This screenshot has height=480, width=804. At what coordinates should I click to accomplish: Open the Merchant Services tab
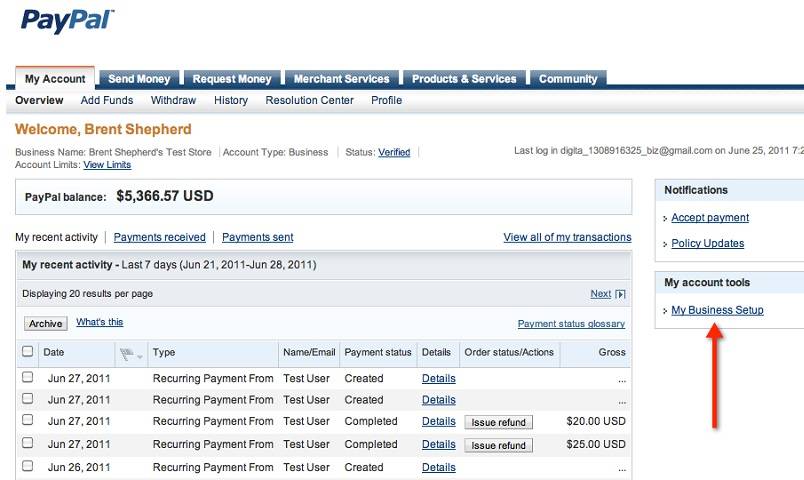pos(341,78)
